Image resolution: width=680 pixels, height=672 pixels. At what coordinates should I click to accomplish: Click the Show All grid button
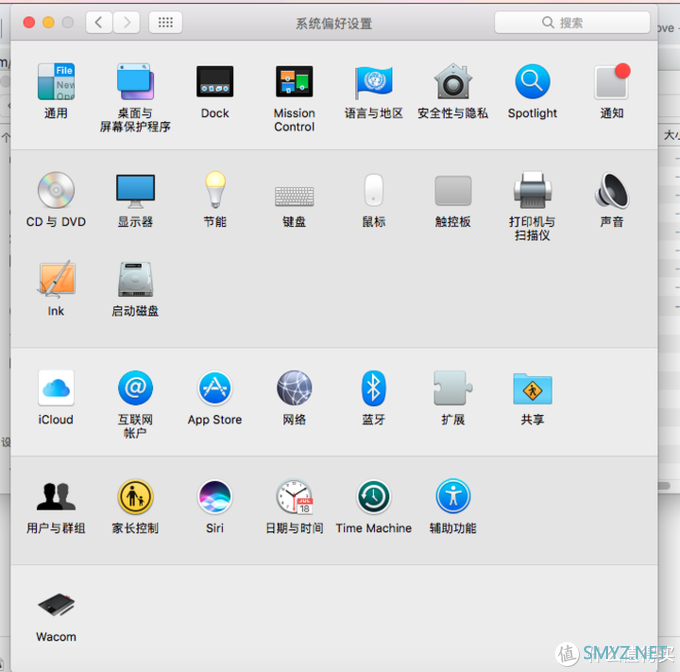point(165,22)
